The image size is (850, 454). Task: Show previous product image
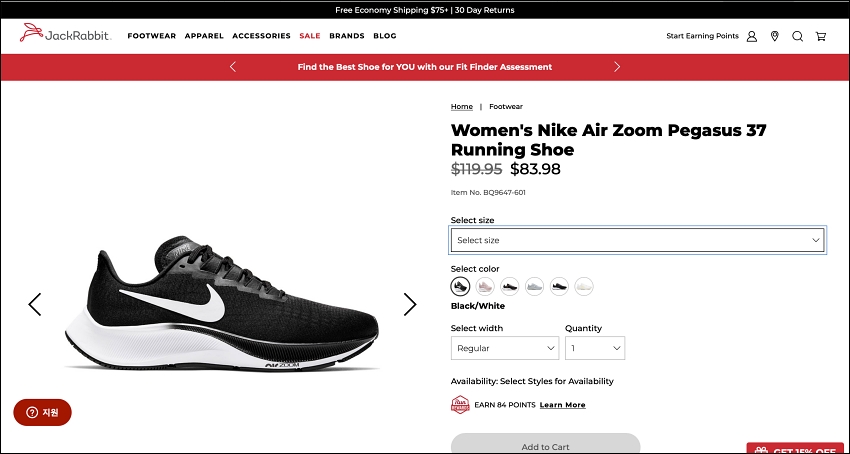35,304
